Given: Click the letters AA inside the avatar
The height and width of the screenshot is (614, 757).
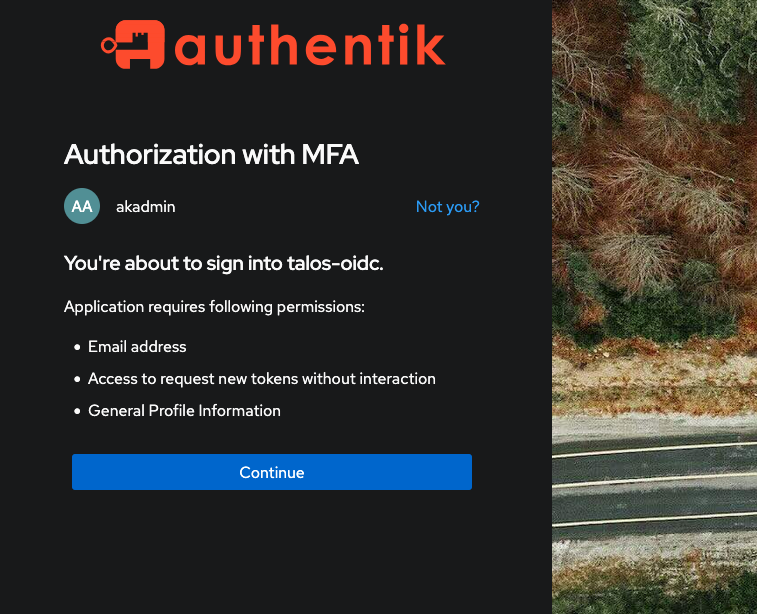Looking at the screenshot, I should [82, 207].
